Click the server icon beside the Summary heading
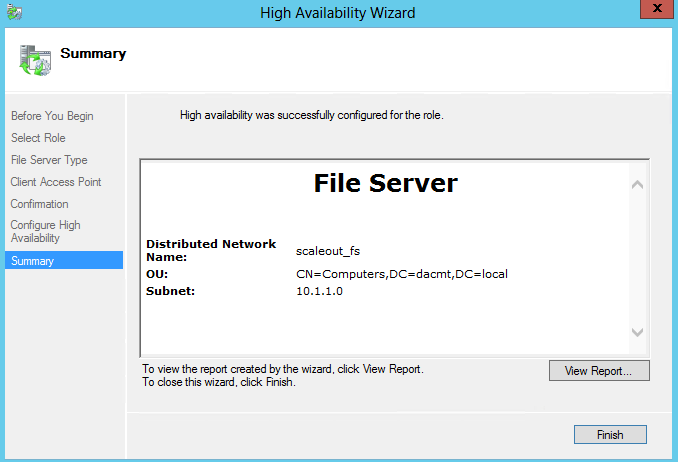This screenshot has height=462, width=678. point(35,60)
